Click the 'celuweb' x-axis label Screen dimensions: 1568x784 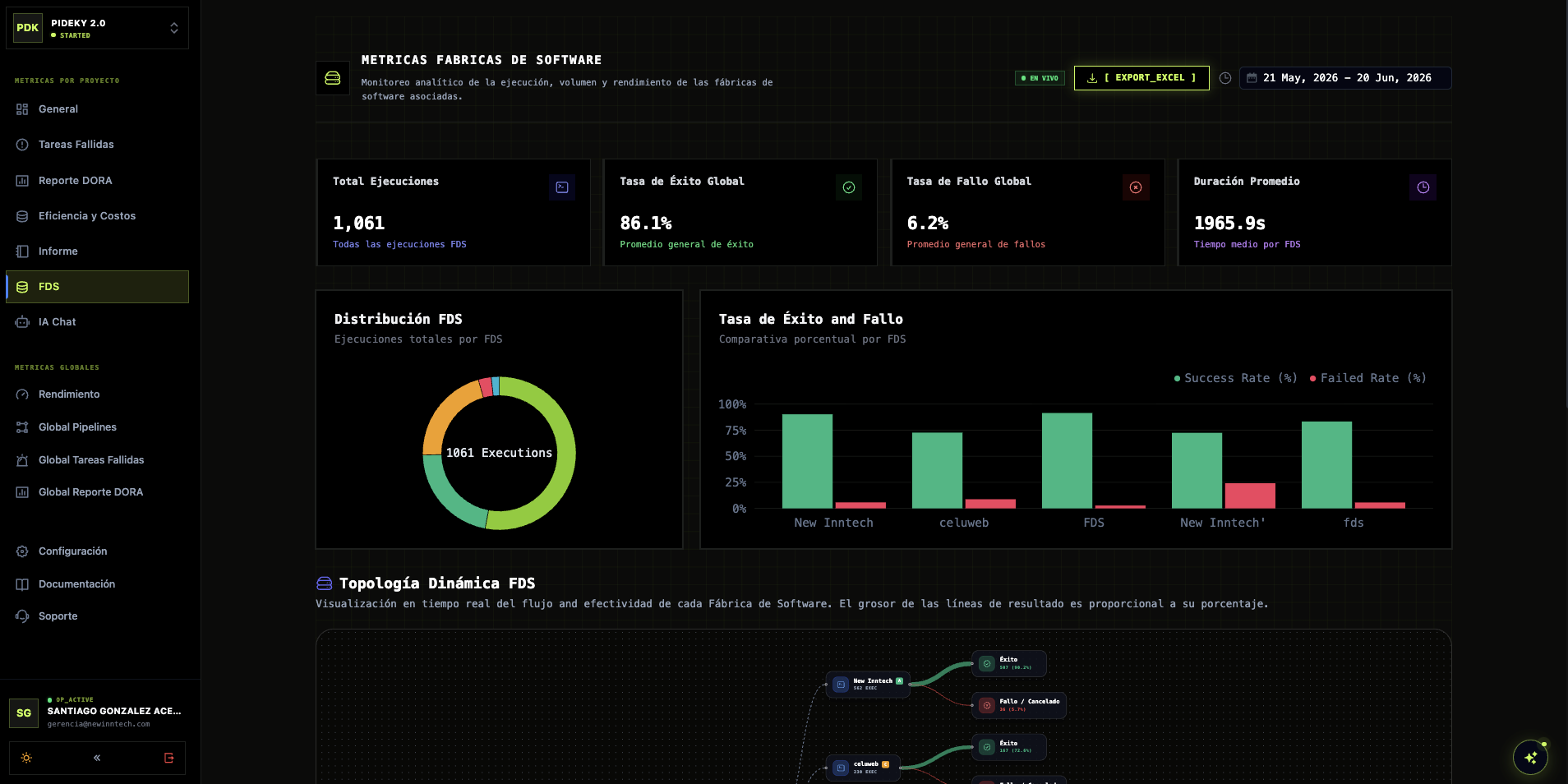964,523
